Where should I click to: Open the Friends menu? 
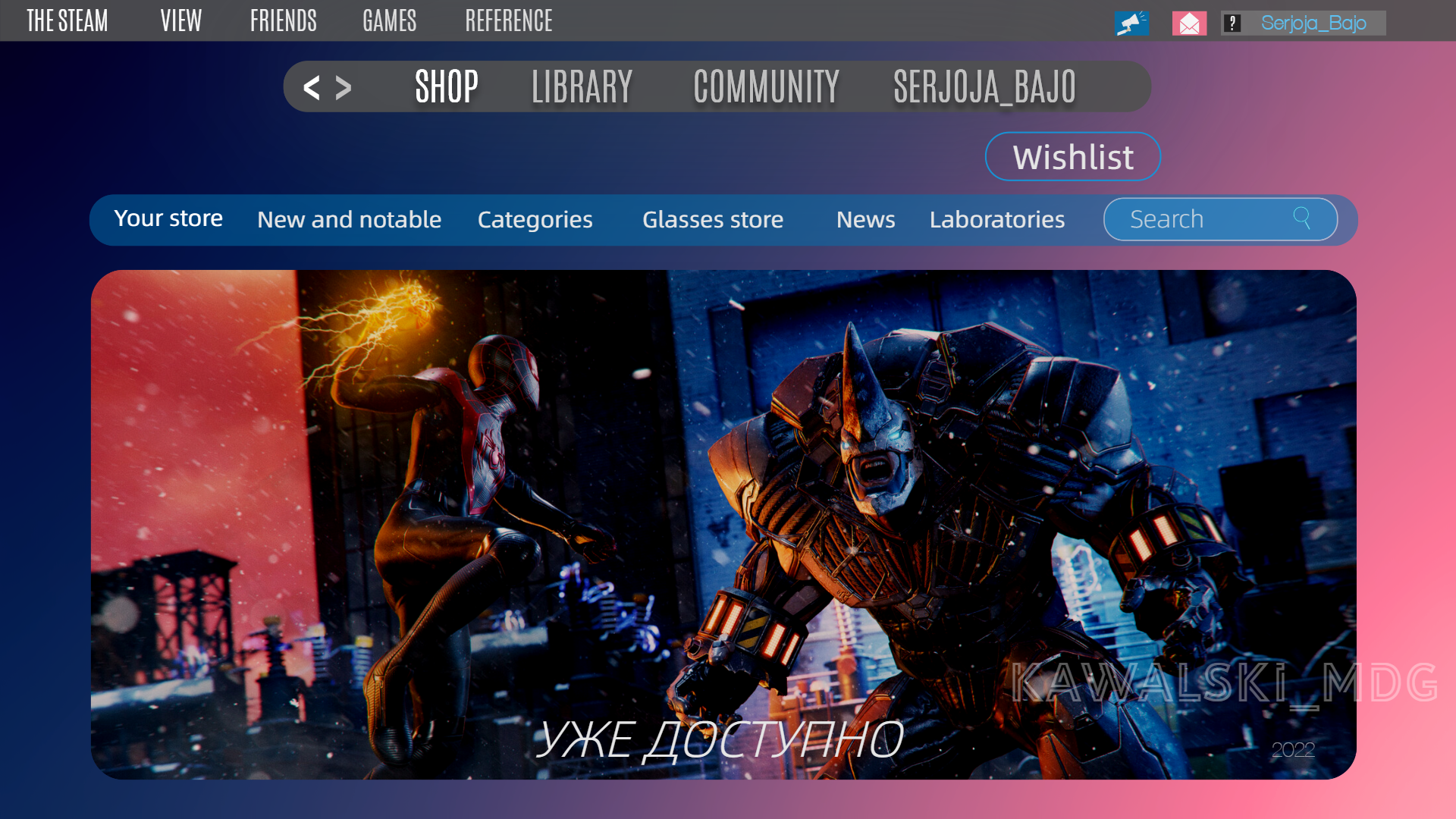coord(284,20)
